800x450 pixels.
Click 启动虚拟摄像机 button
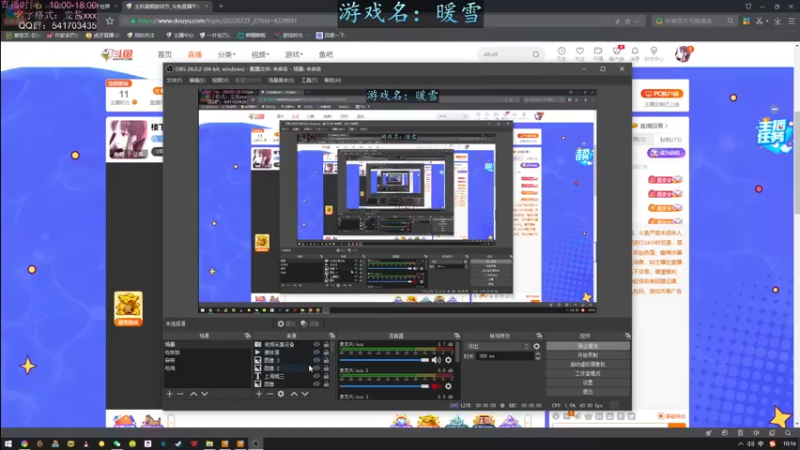click(588, 364)
